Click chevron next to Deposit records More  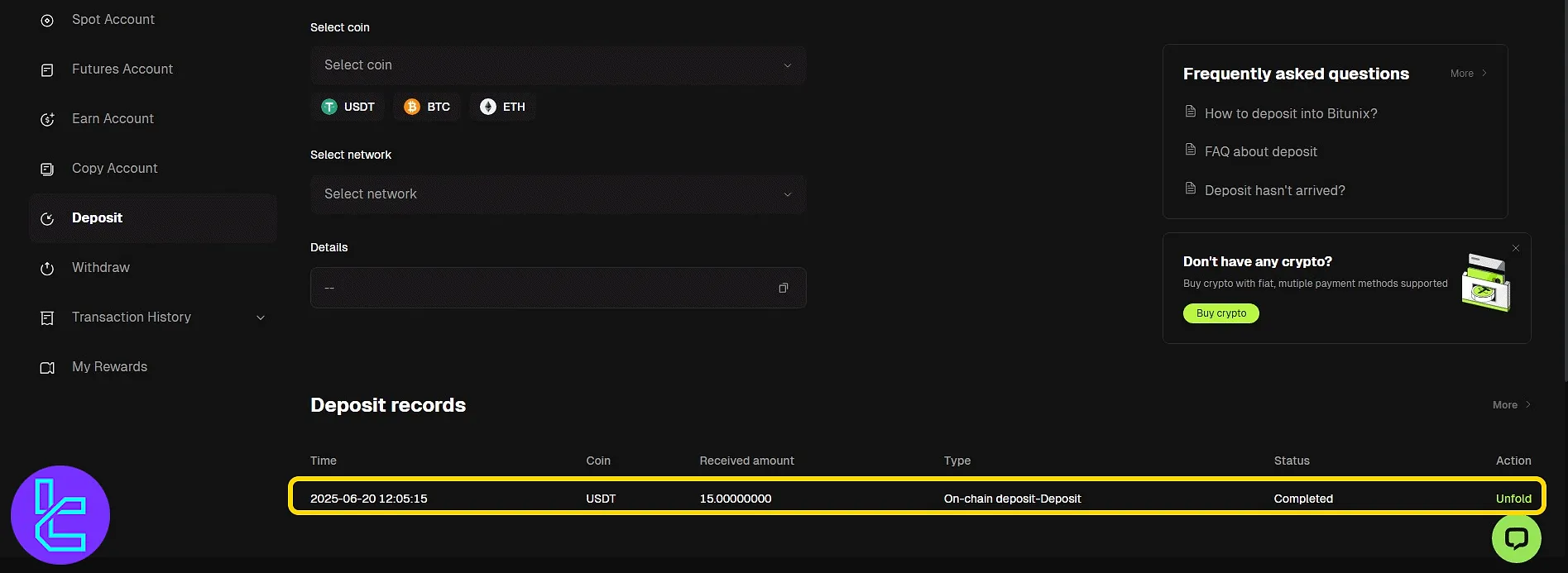point(1527,405)
